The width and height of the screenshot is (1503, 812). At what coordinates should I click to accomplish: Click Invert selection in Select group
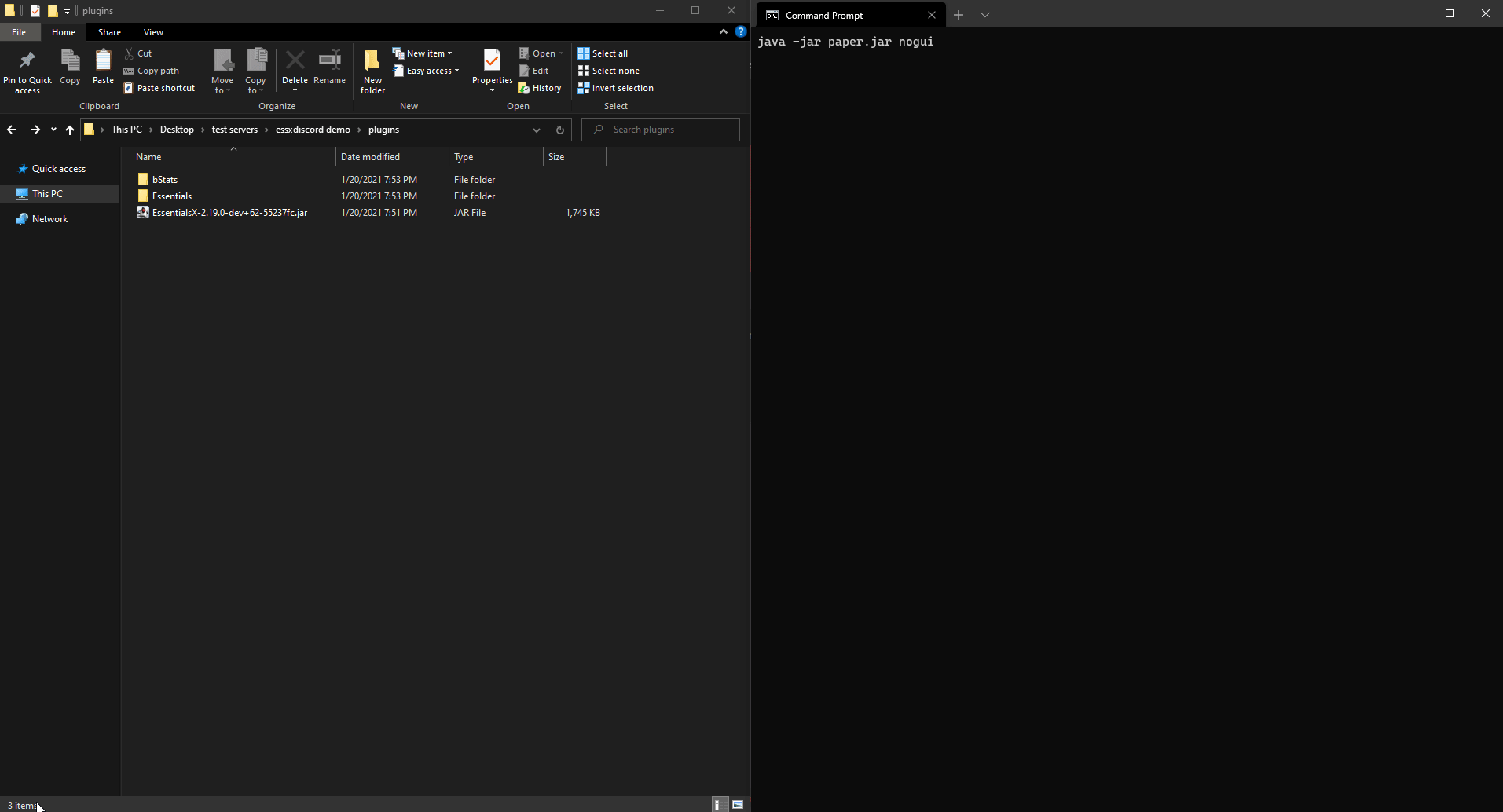click(x=616, y=88)
